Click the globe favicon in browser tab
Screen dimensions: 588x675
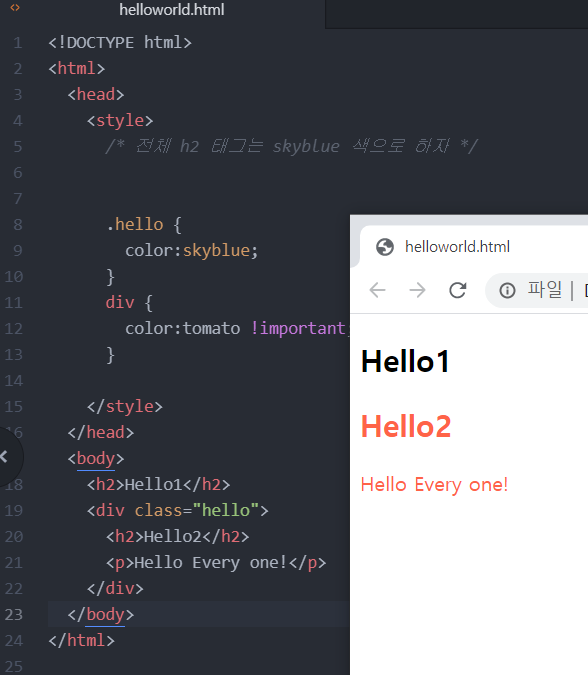pyautogui.click(x=385, y=247)
